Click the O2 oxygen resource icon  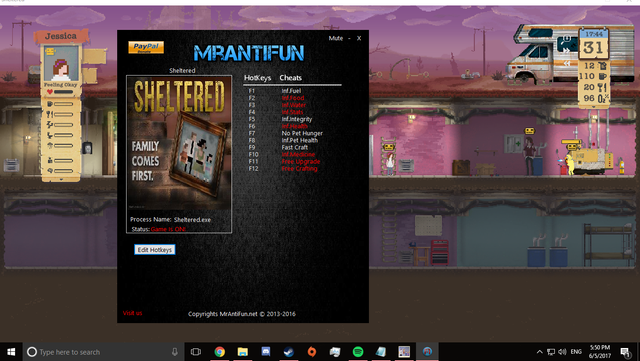tap(603, 98)
